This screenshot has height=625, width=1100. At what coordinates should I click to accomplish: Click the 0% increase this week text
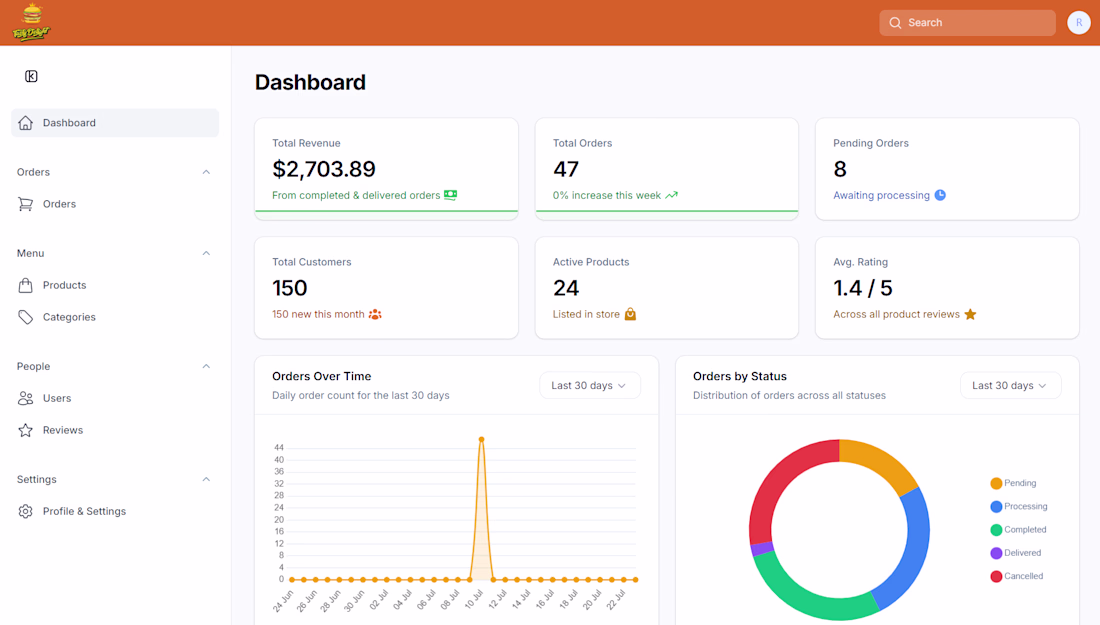607,195
